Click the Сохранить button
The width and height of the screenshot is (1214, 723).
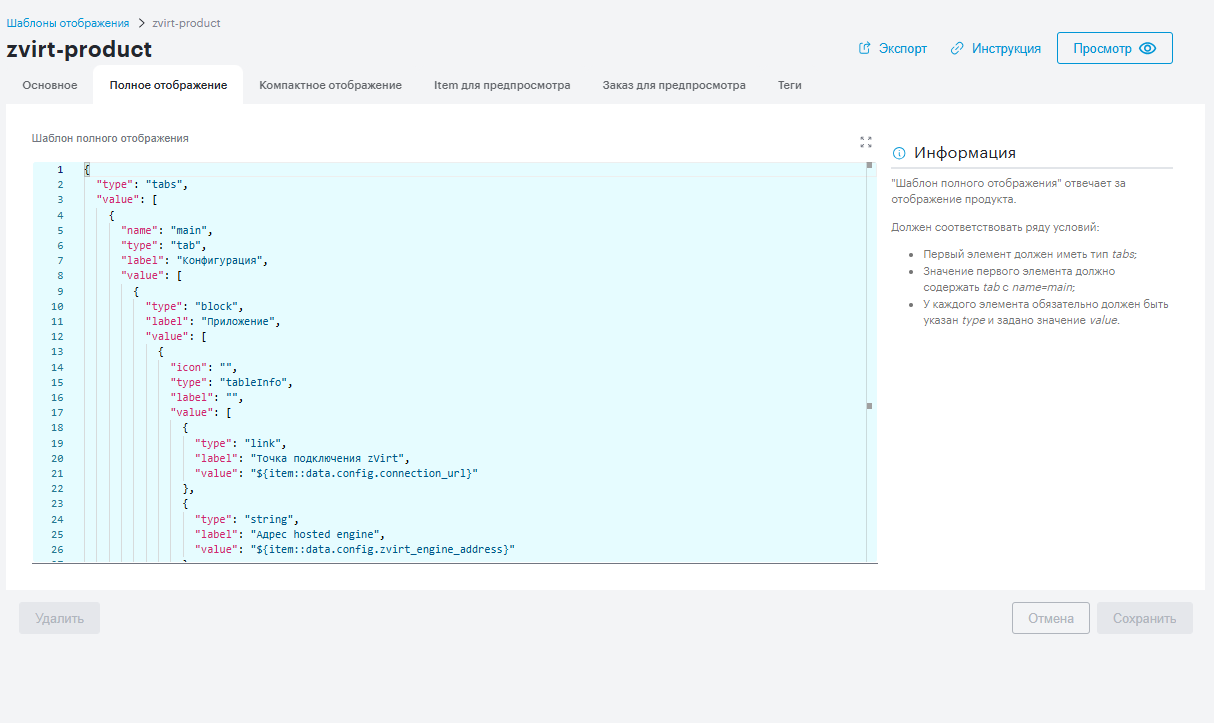[x=1145, y=618]
